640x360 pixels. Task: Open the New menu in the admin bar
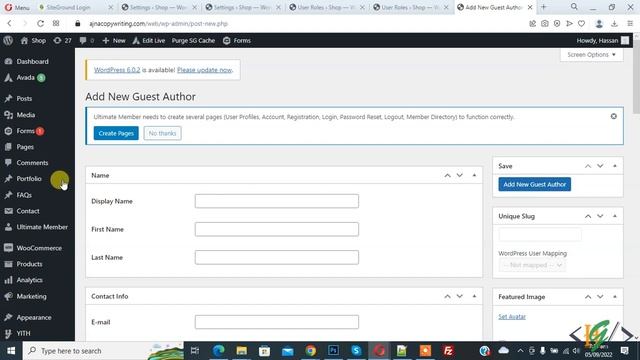pyautogui.click(x=114, y=40)
